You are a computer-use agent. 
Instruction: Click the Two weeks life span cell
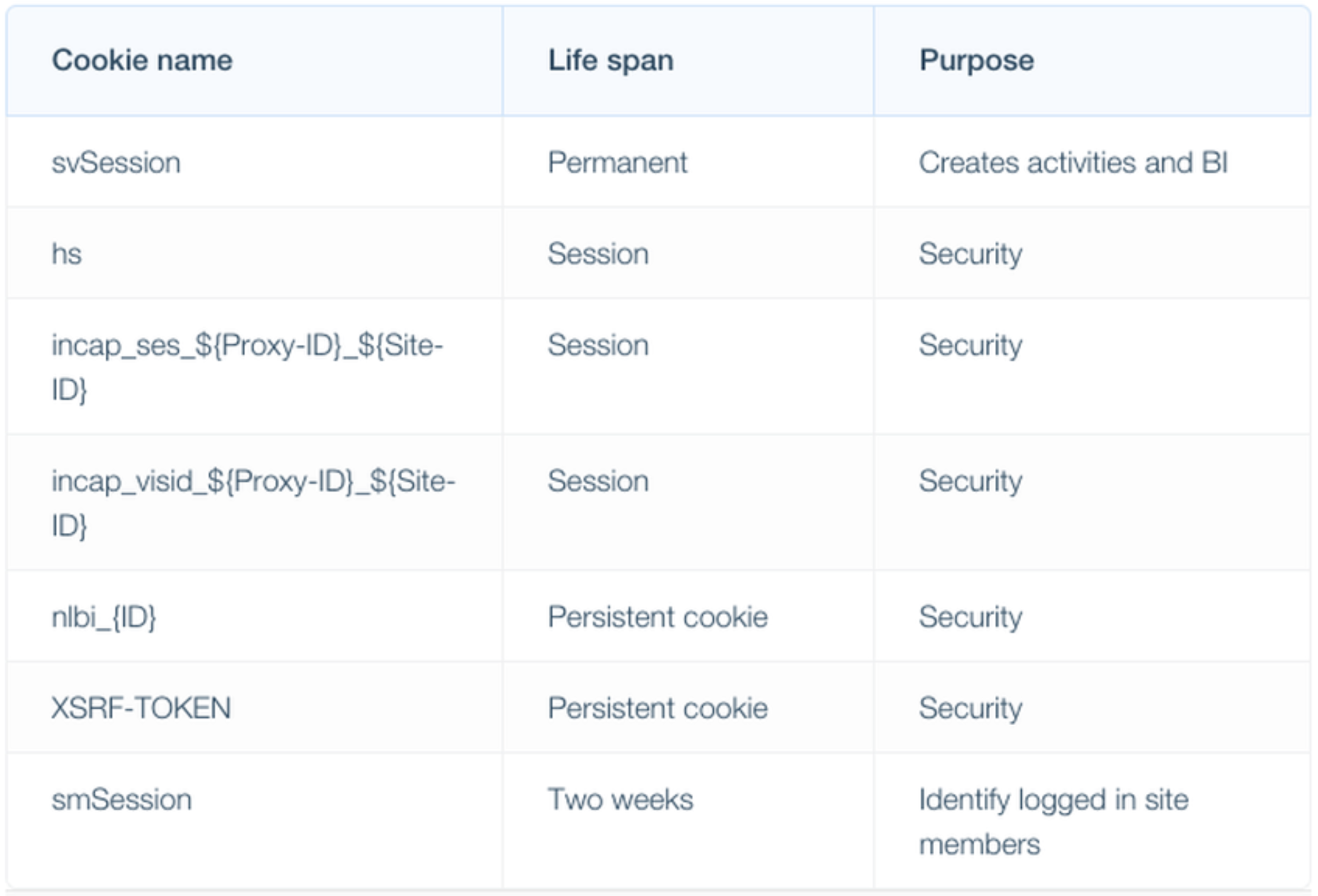tap(620, 800)
